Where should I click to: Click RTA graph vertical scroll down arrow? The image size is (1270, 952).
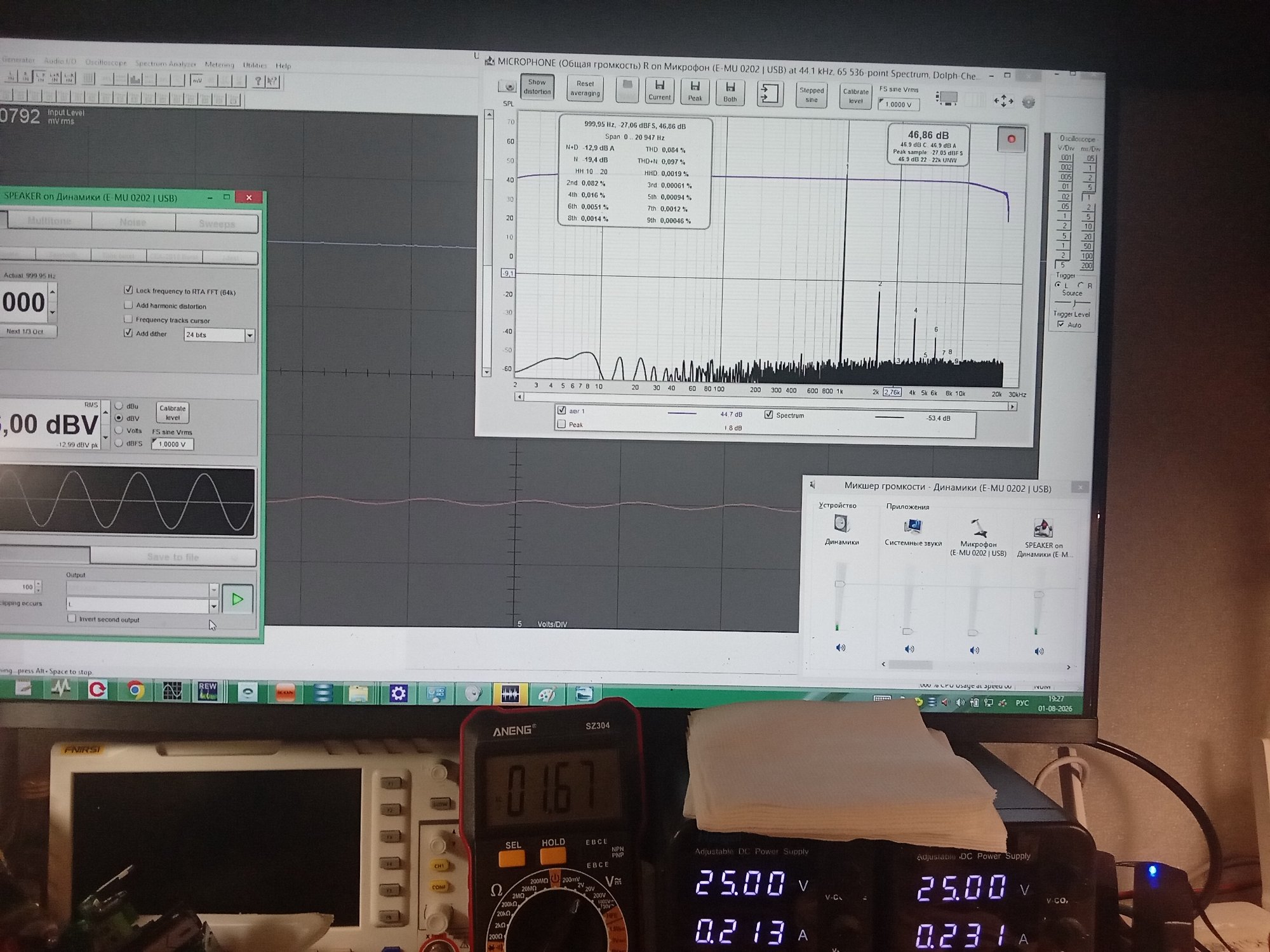click(488, 372)
